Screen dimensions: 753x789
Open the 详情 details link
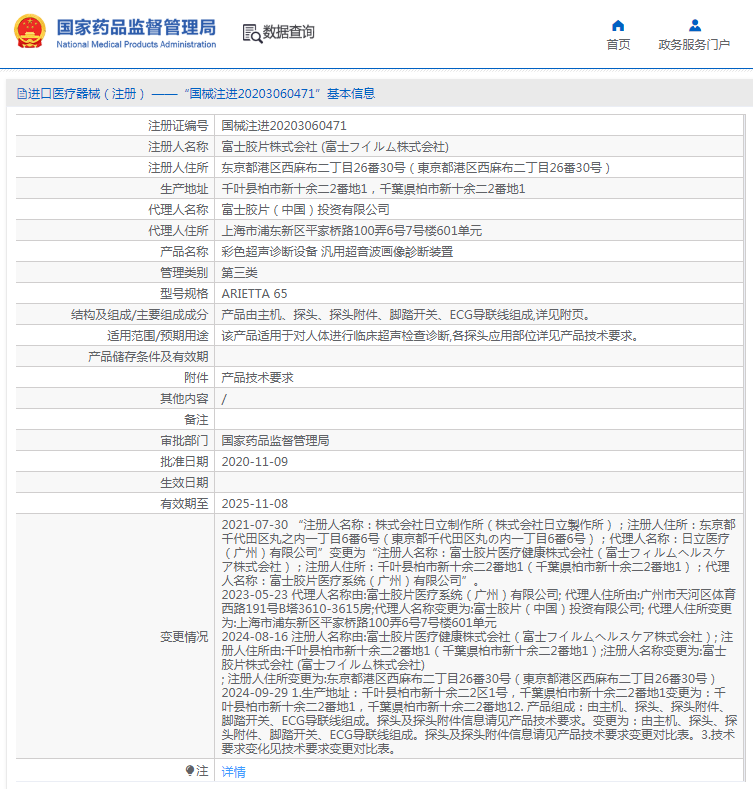(x=234, y=771)
